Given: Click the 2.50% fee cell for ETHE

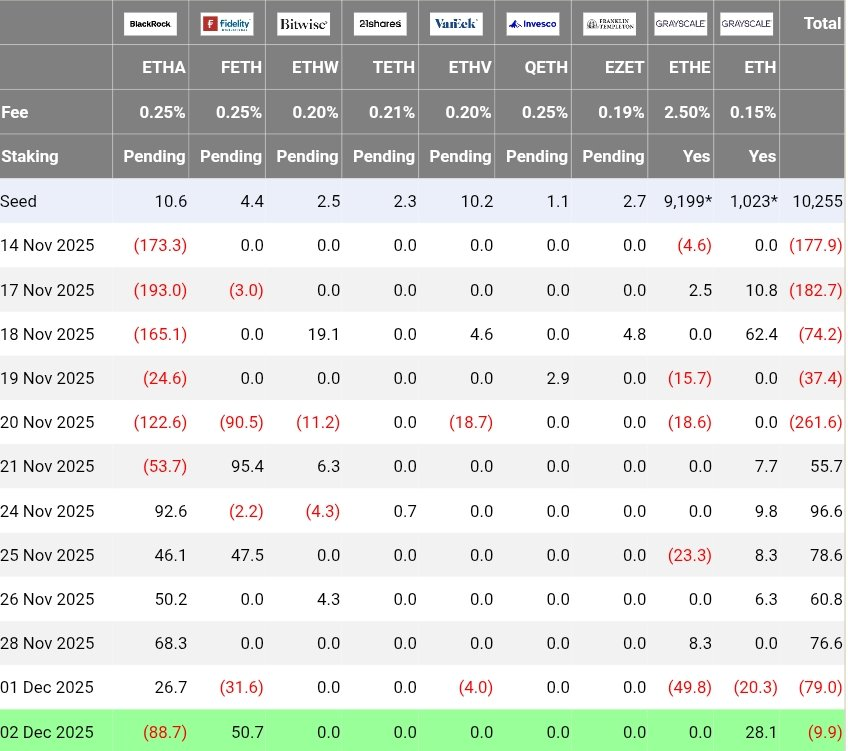Looking at the screenshot, I should coord(687,112).
